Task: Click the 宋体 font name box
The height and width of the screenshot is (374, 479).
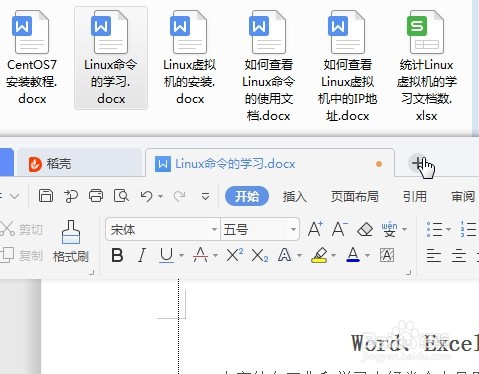Action: coord(159,229)
